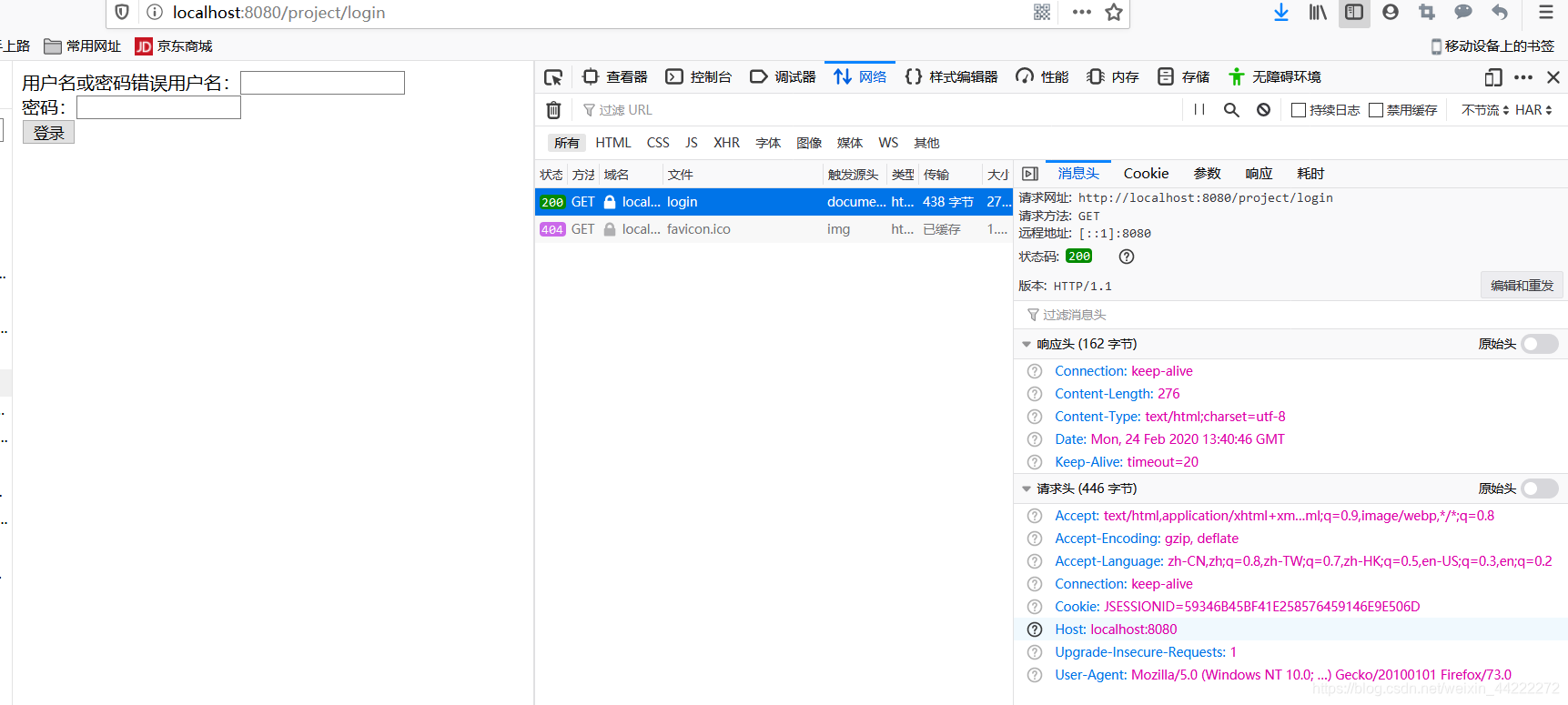1568x705 pixels.
Task: Filter requests by HTML
Action: pyautogui.click(x=613, y=143)
